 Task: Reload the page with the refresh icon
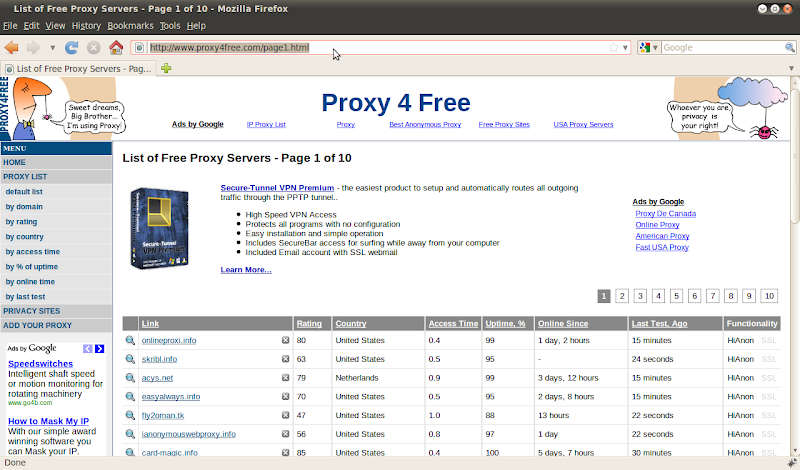[71, 48]
